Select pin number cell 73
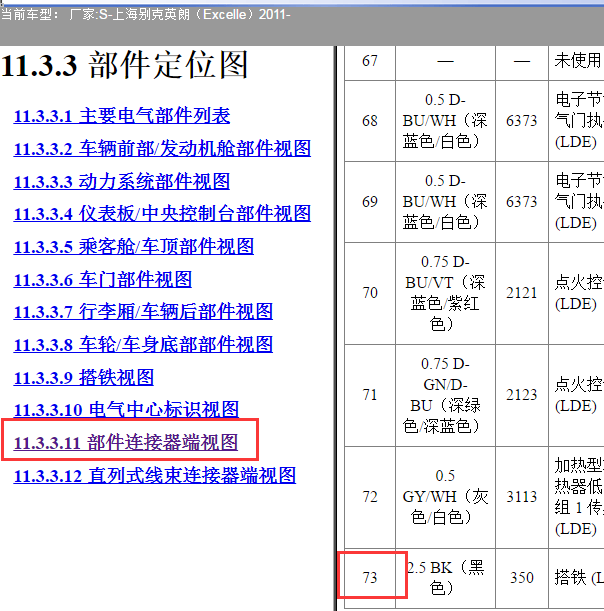This screenshot has height=611, width=604. [370, 578]
